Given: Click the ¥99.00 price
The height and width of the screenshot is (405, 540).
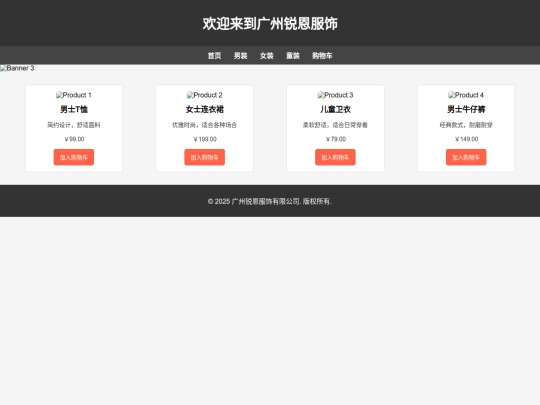Looking at the screenshot, I should click(x=74, y=139).
